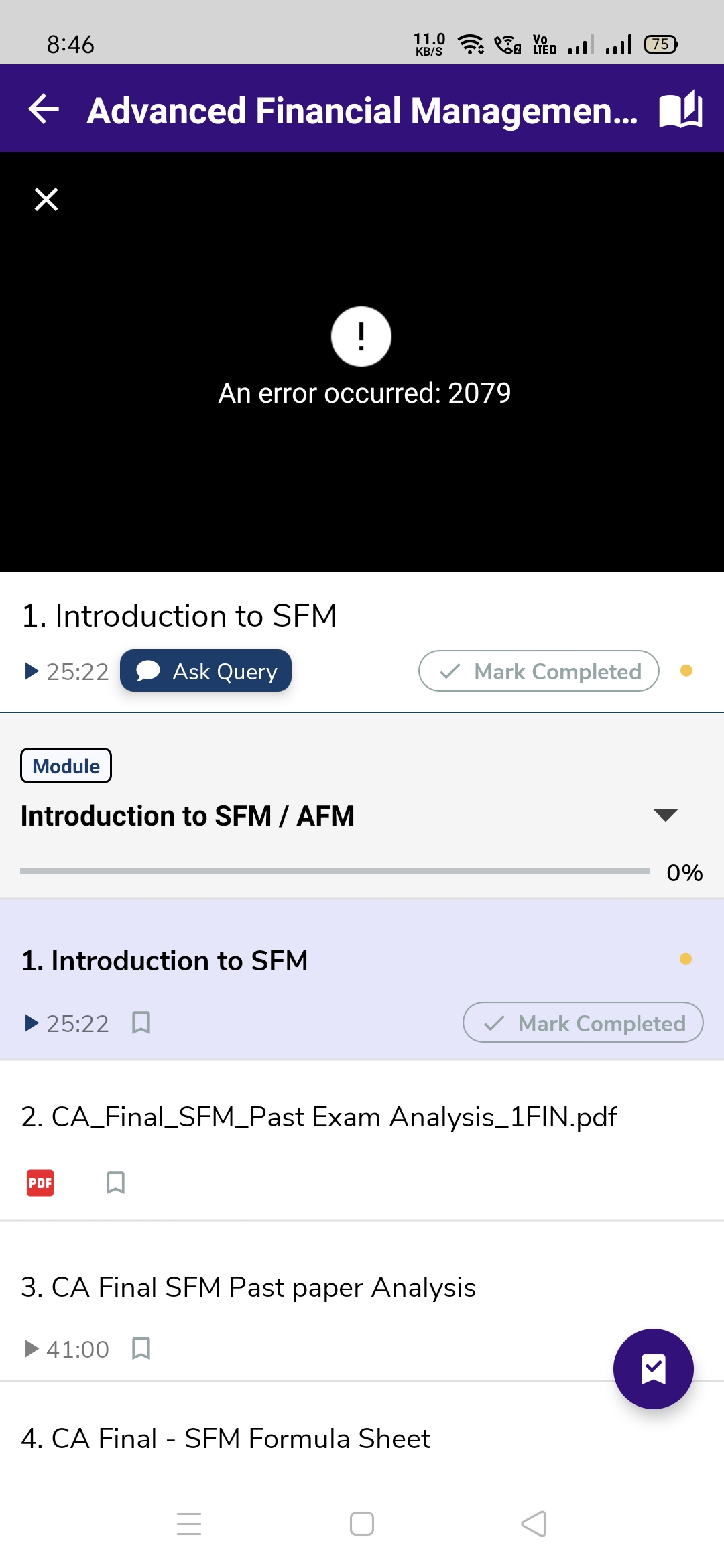
Task: Click the module progress bar
Action: coord(335,871)
